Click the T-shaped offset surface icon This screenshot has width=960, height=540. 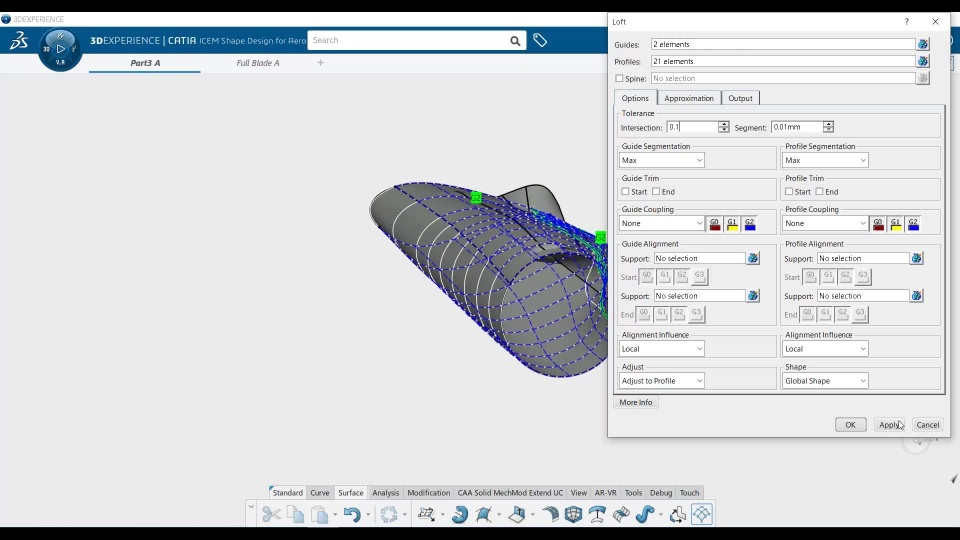coord(598,514)
